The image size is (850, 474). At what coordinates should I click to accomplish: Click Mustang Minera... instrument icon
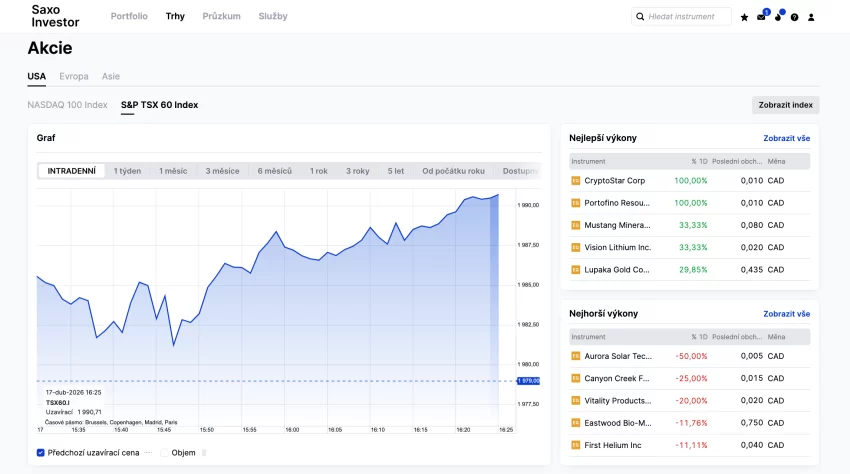(576, 225)
